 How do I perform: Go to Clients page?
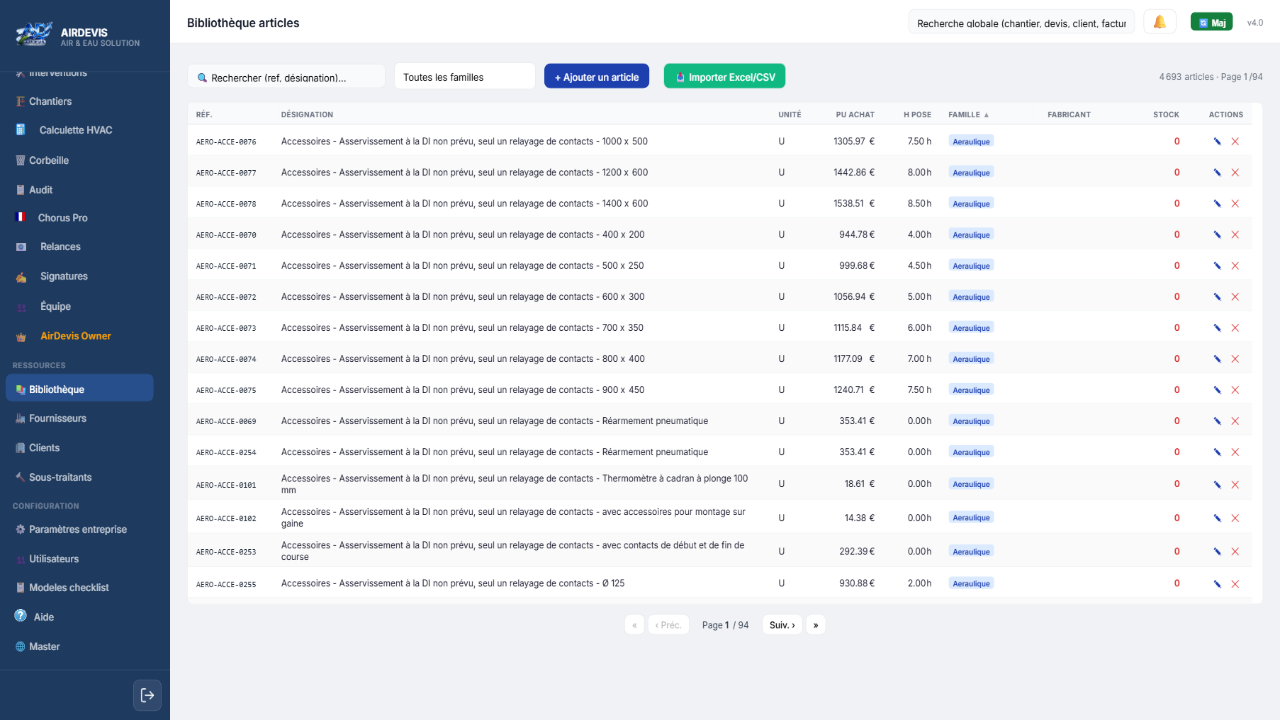click(x=44, y=448)
